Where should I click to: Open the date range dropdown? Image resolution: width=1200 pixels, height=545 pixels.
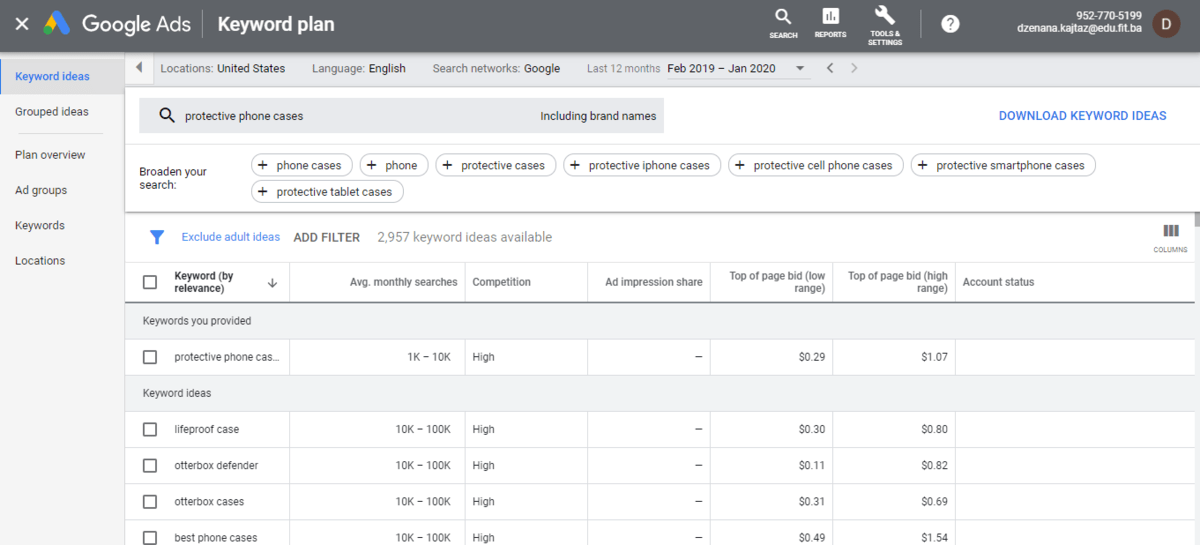point(737,68)
